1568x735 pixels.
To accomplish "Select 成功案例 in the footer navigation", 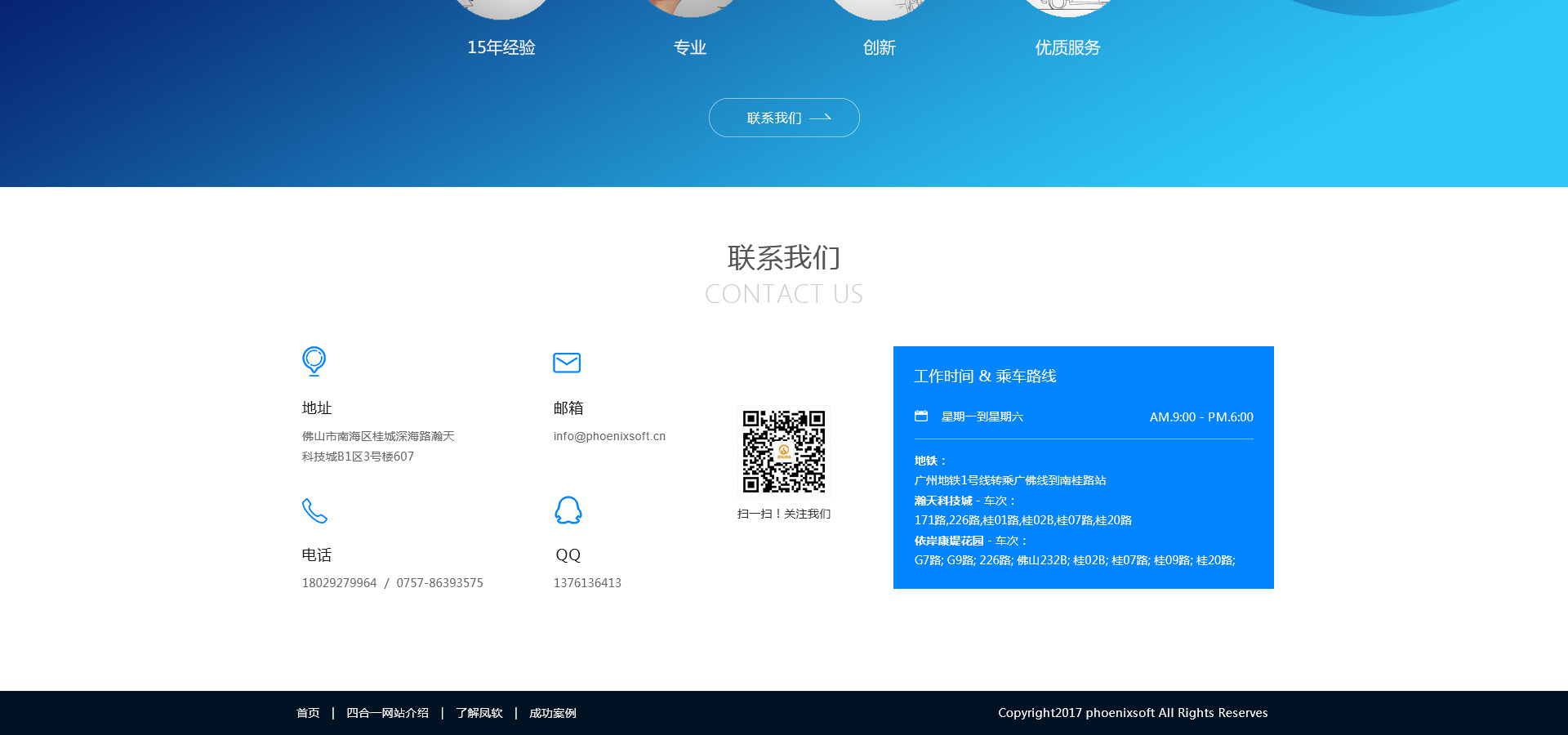I will (552, 713).
